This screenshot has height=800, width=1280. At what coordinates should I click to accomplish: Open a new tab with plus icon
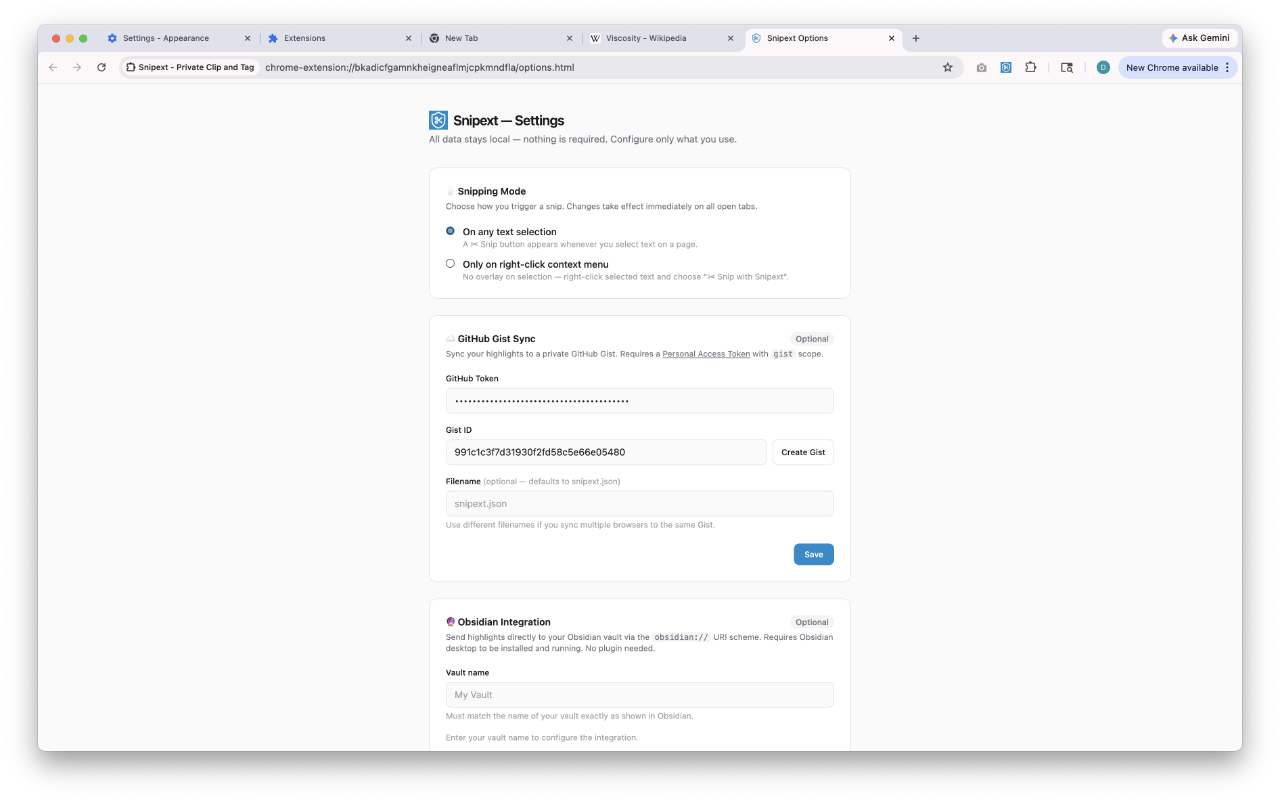click(916, 38)
